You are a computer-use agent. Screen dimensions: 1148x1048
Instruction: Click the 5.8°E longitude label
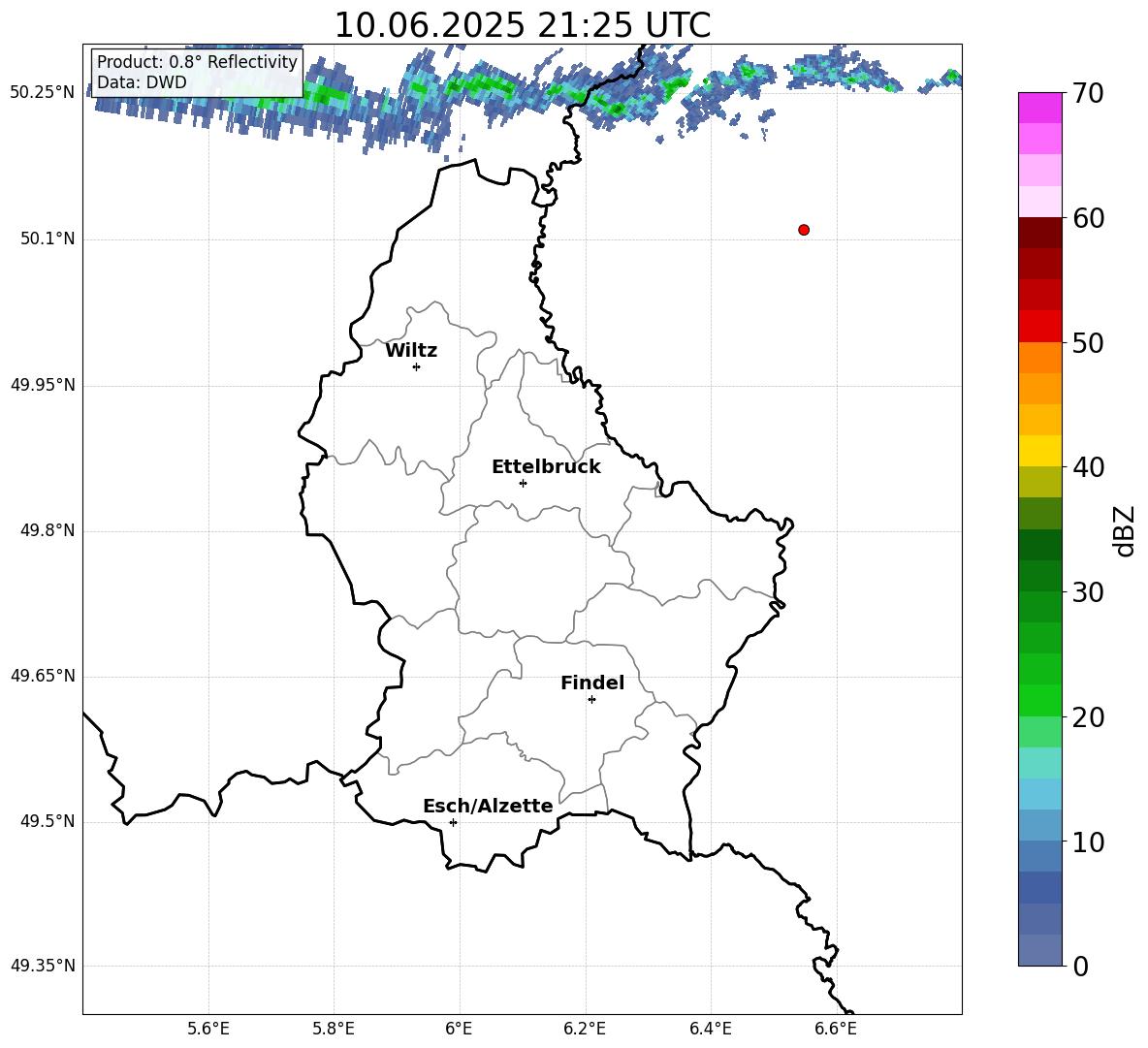click(334, 1029)
